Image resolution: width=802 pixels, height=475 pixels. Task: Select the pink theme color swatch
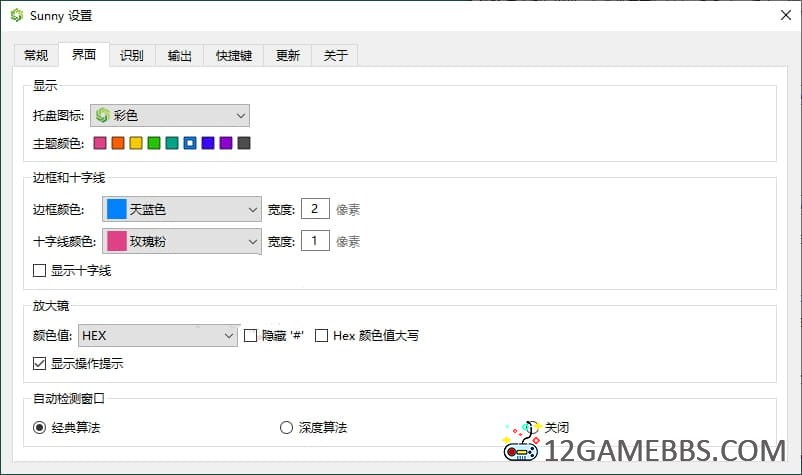pyautogui.click(x=100, y=143)
